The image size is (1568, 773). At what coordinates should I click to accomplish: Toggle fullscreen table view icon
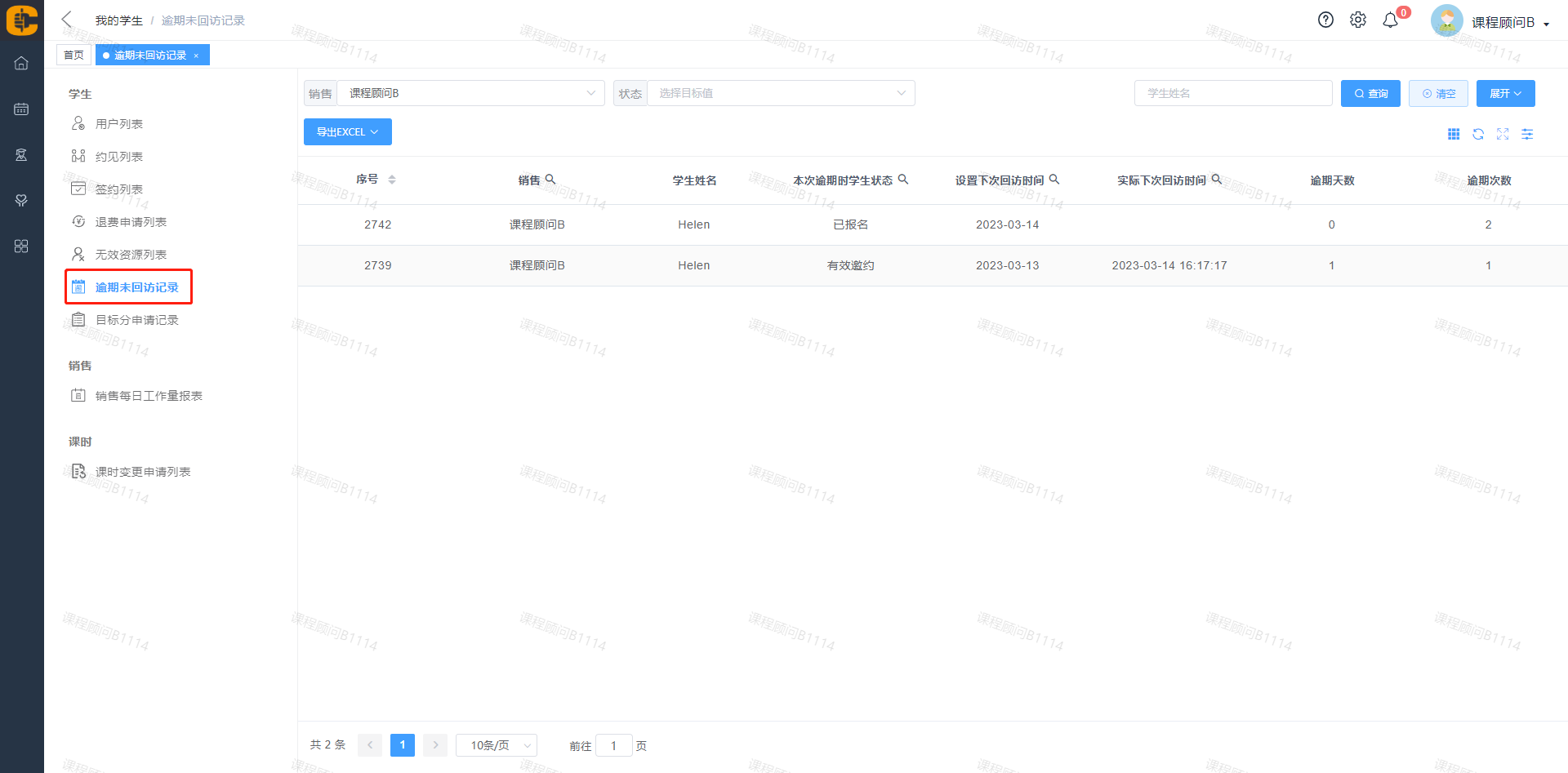click(1503, 134)
